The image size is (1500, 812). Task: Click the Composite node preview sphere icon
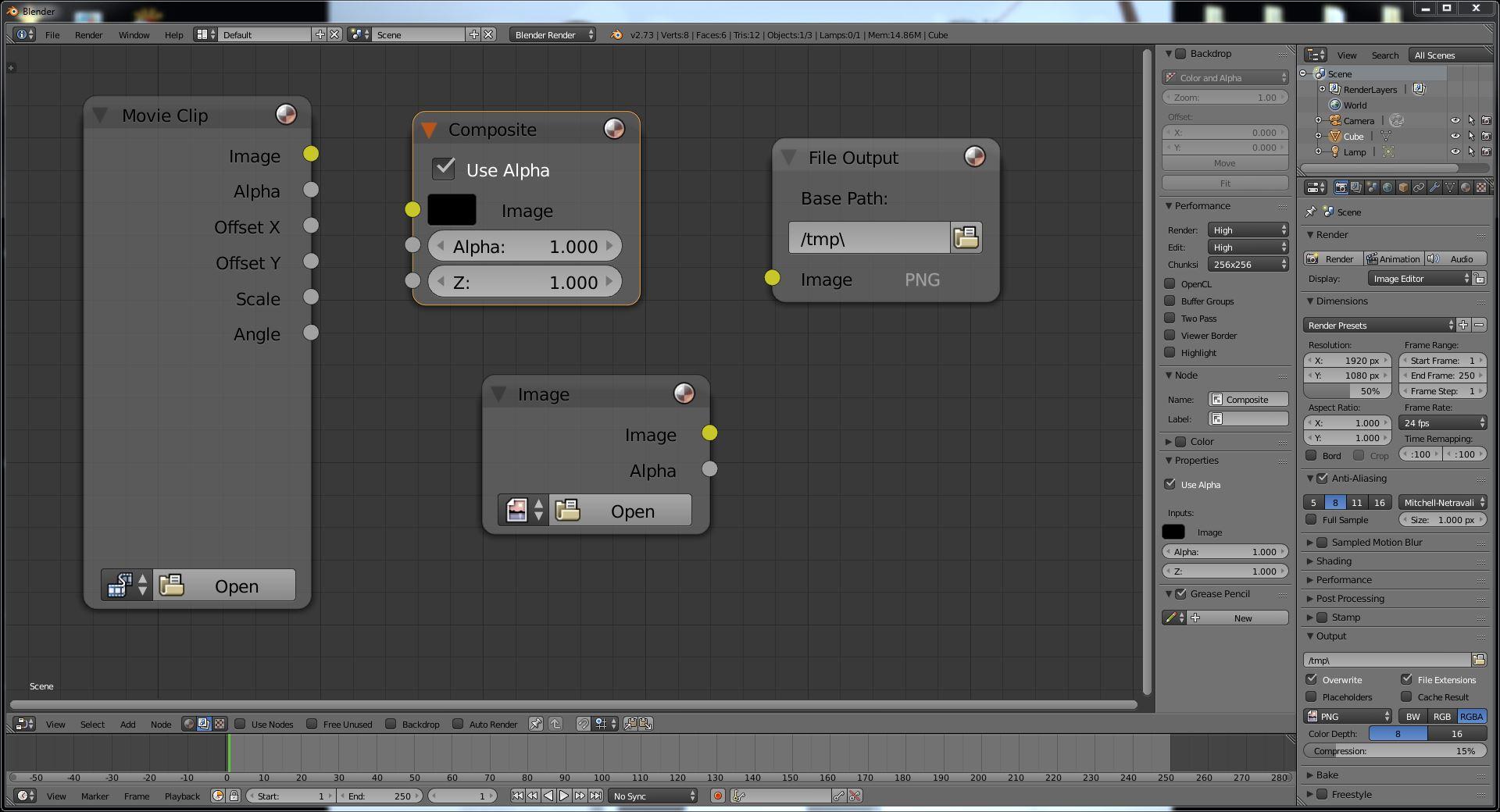tap(615, 129)
